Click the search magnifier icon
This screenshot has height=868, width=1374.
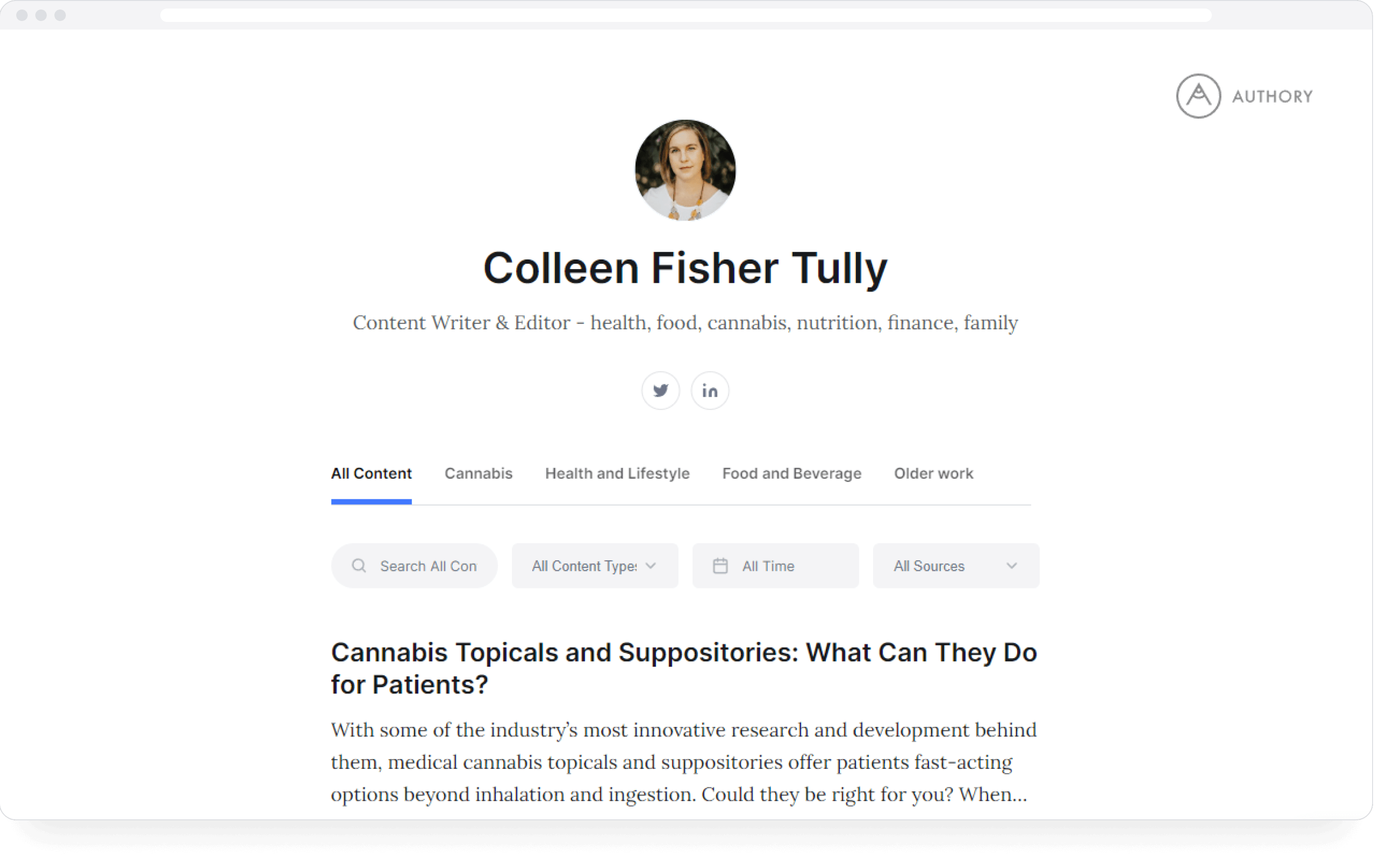coord(359,565)
